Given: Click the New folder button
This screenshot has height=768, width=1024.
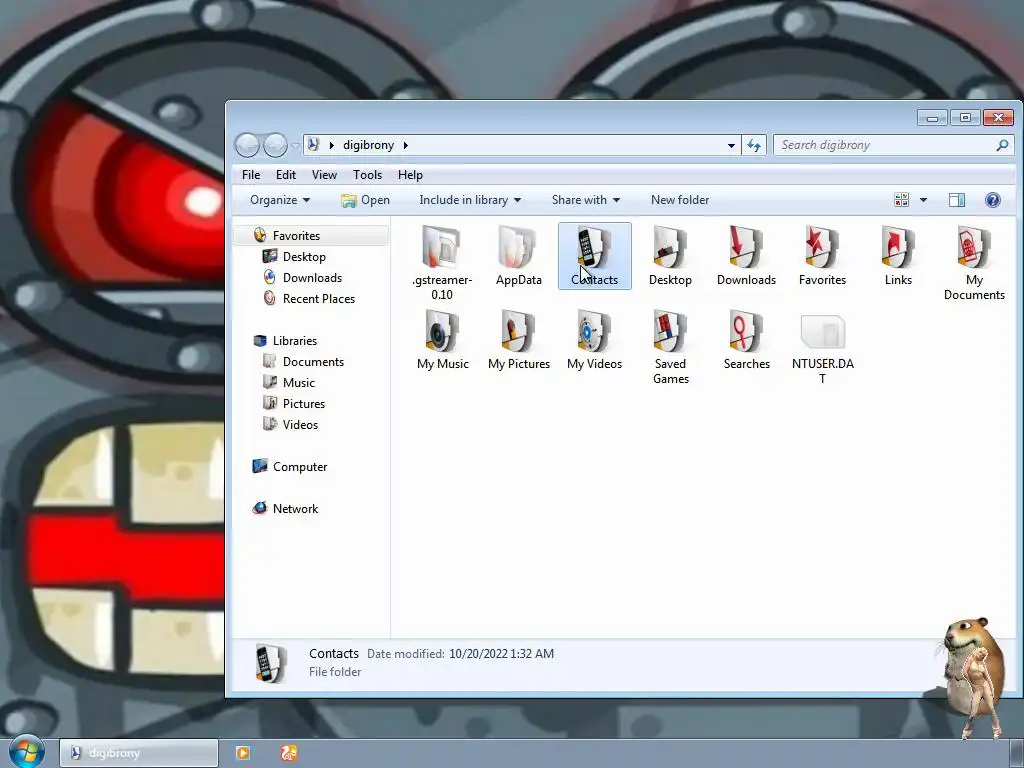Looking at the screenshot, I should [x=680, y=200].
